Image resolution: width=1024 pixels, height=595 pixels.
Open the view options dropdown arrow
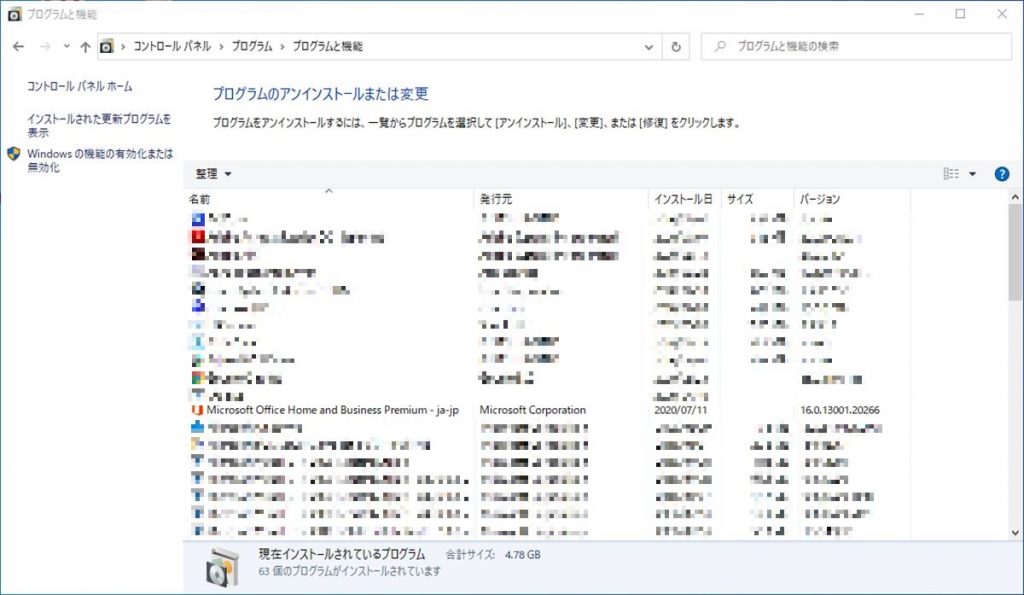click(x=972, y=174)
